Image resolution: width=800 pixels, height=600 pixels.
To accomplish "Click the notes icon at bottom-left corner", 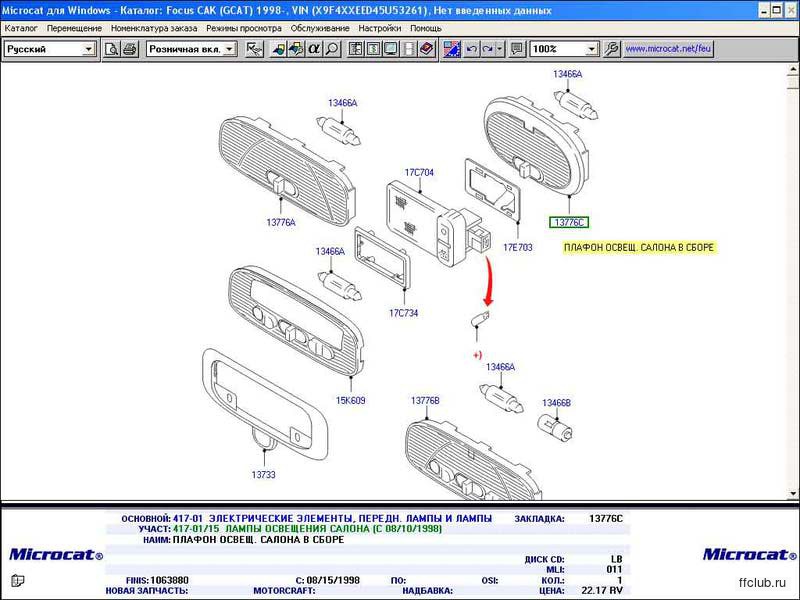I will (17, 581).
